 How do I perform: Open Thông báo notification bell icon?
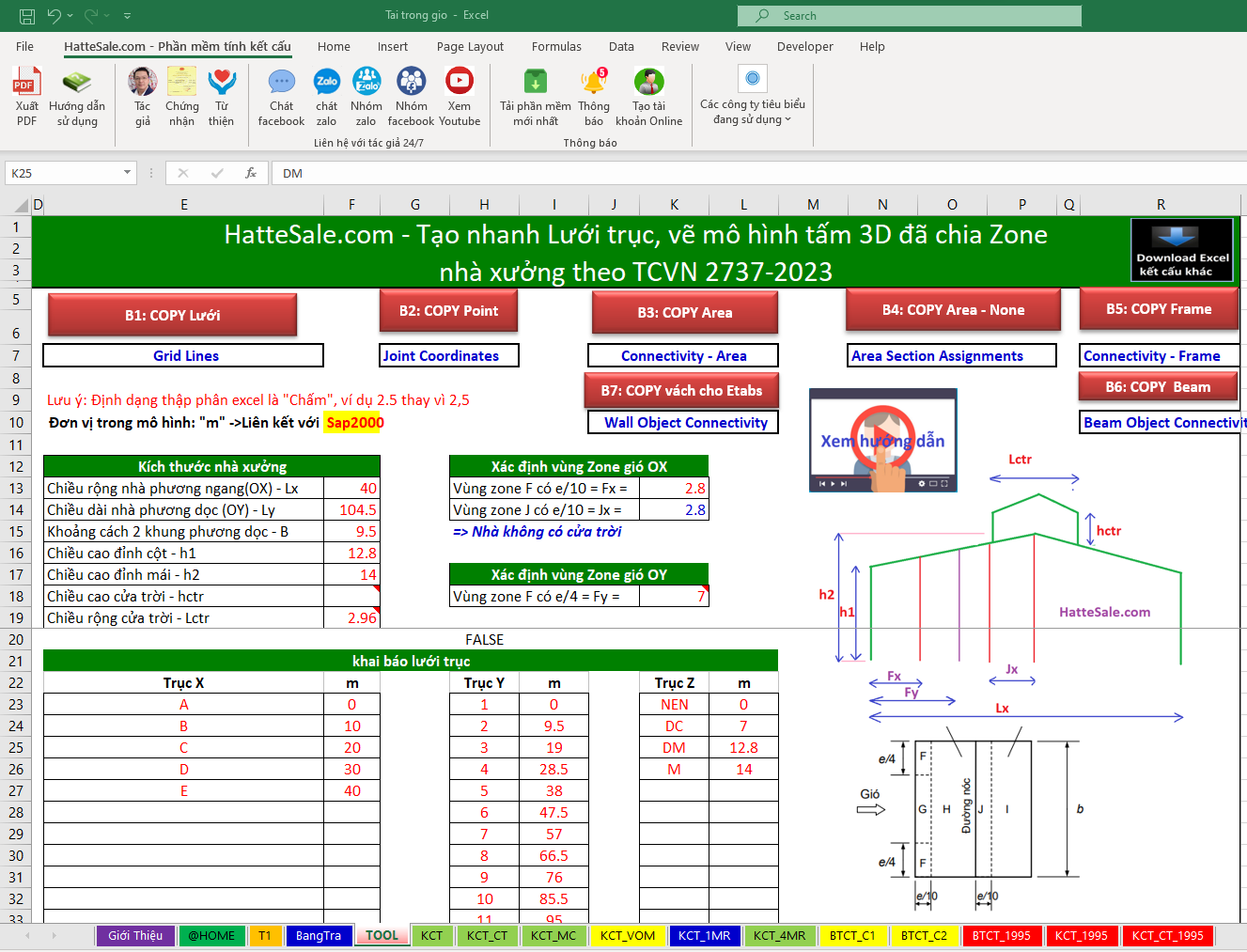(594, 97)
